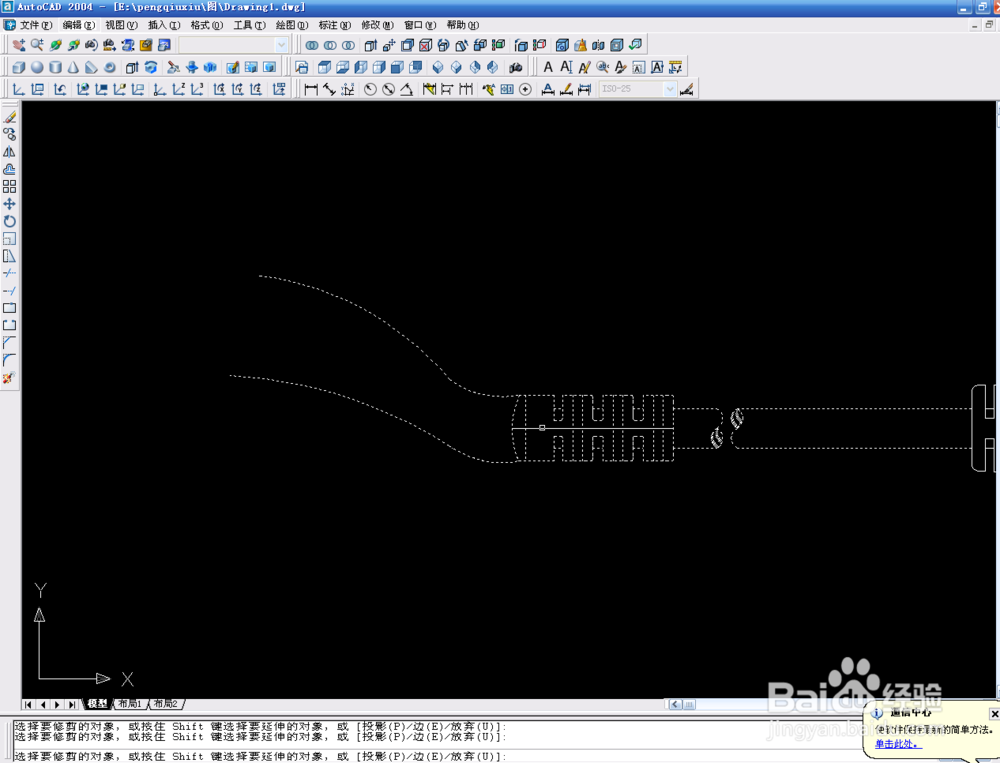
Task: Click the UCS icon in UCS toolbar
Action: click(x=18, y=89)
